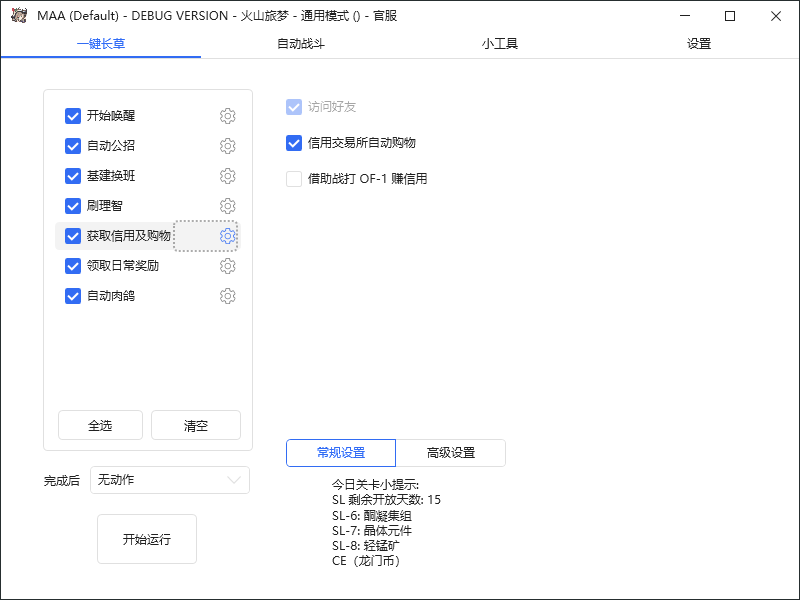This screenshot has width=800, height=600.
Task: Open settings gear for 开始唤醒
Action: [x=227, y=115]
